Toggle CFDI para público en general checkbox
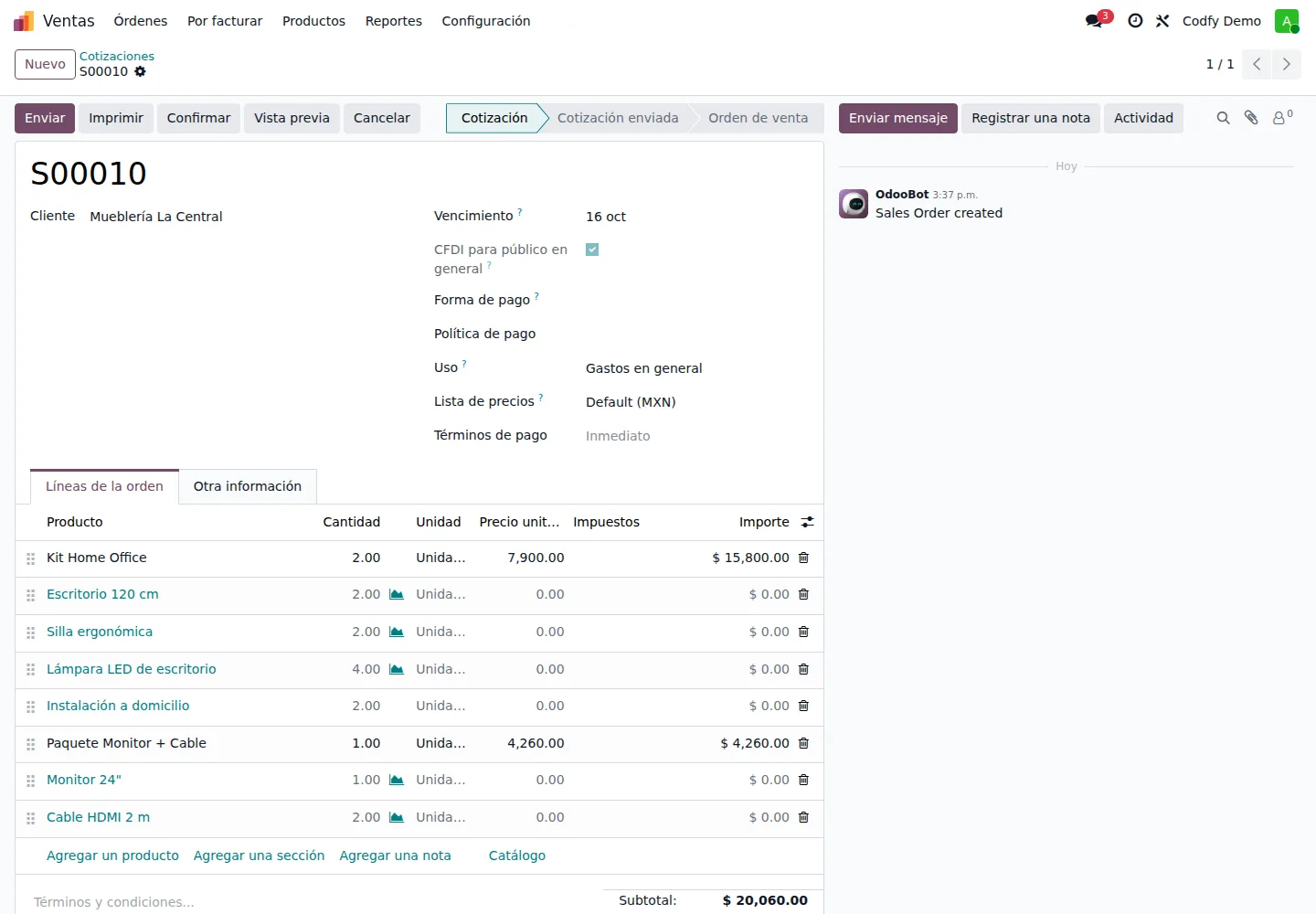Viewport: 1316px width, 914px height. [592, 250]
